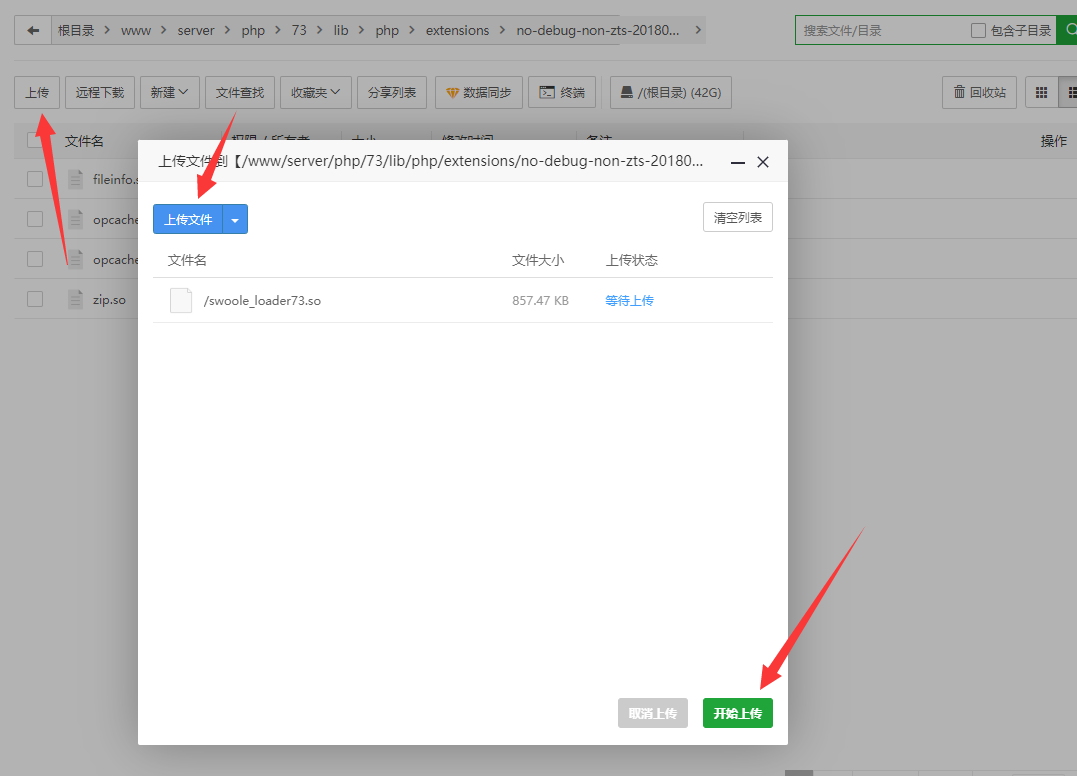
Task: Navigate to the extensions folder in breadcrumb
Action: coord(457,30)
